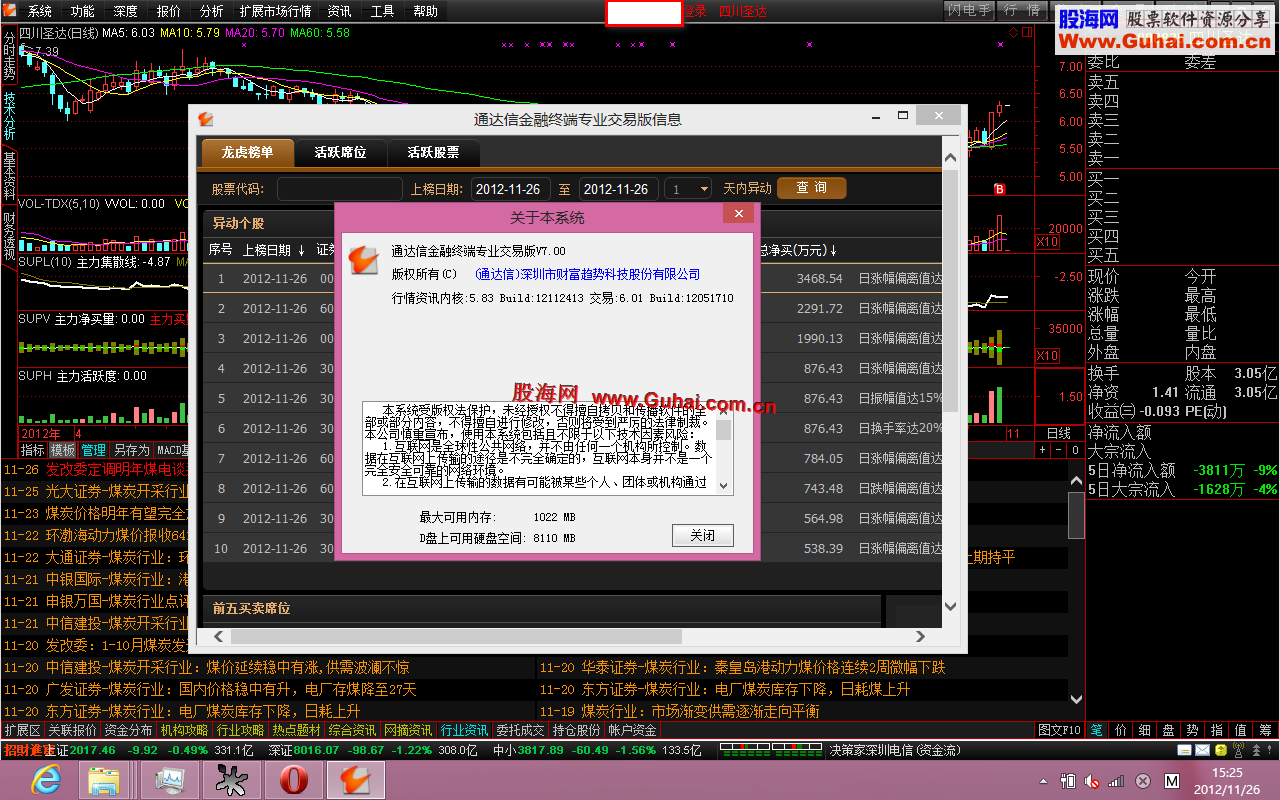
Task: Open the start date 2012-11-26 picker
Action: point(510,189)
